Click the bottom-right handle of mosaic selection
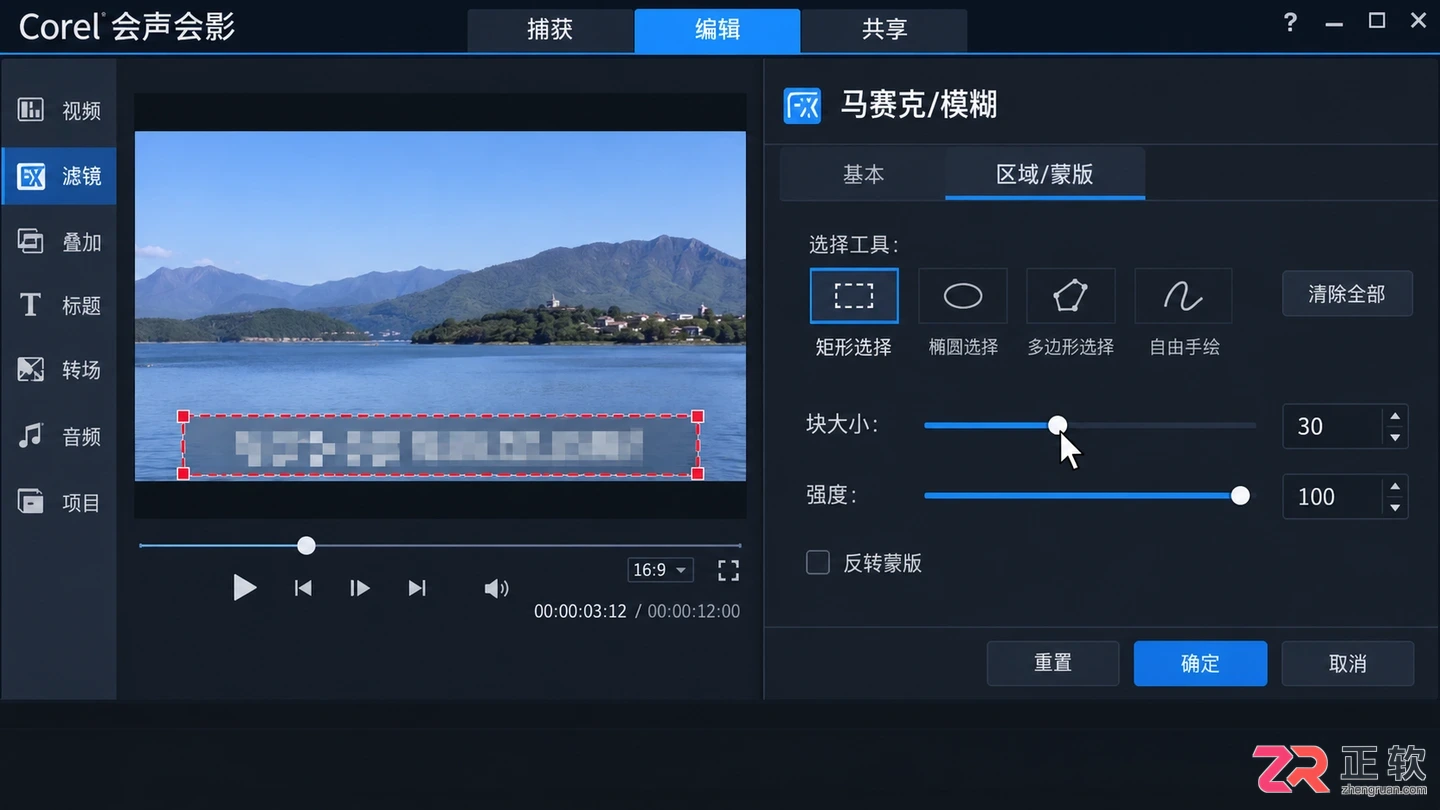Viewport: 1440px width, 810px height. tap(698, 473)
